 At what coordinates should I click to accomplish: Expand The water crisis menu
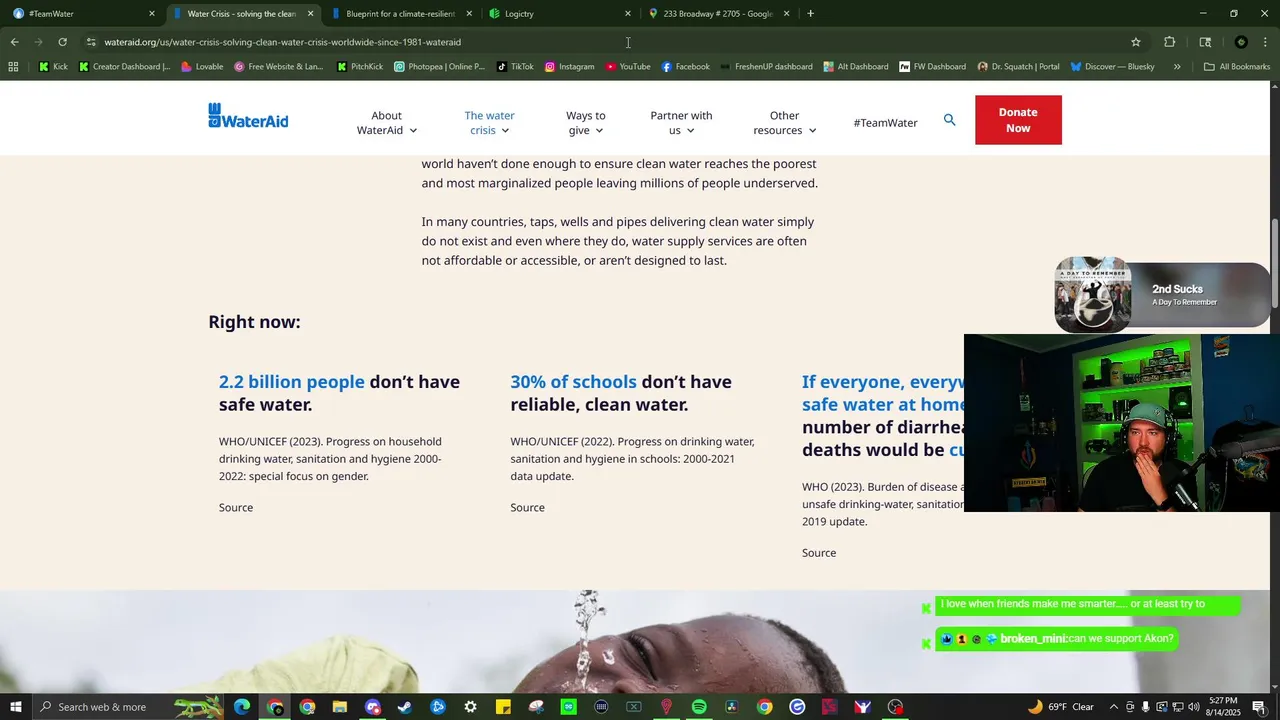tap(489, 123)
